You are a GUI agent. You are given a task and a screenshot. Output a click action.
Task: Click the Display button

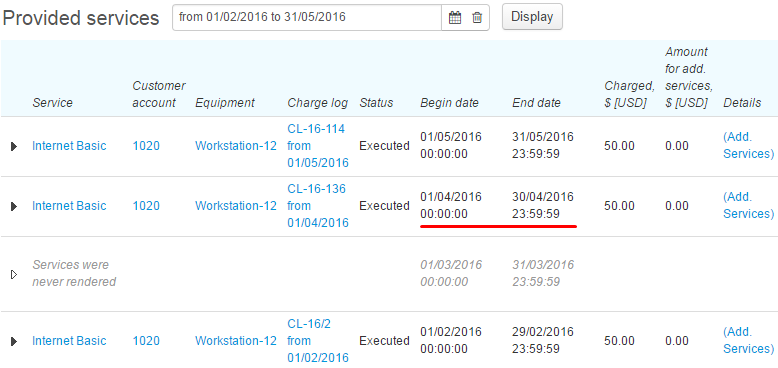(x=532, y=17)
